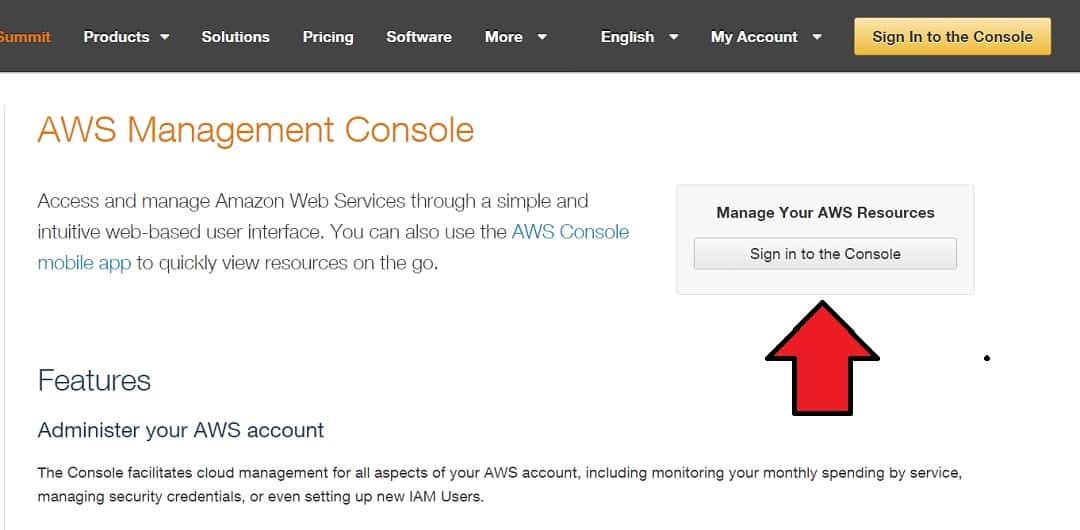Click the dropdown arrow next to Products
Screen dimensions: 1080x530
tap(165, 37)
